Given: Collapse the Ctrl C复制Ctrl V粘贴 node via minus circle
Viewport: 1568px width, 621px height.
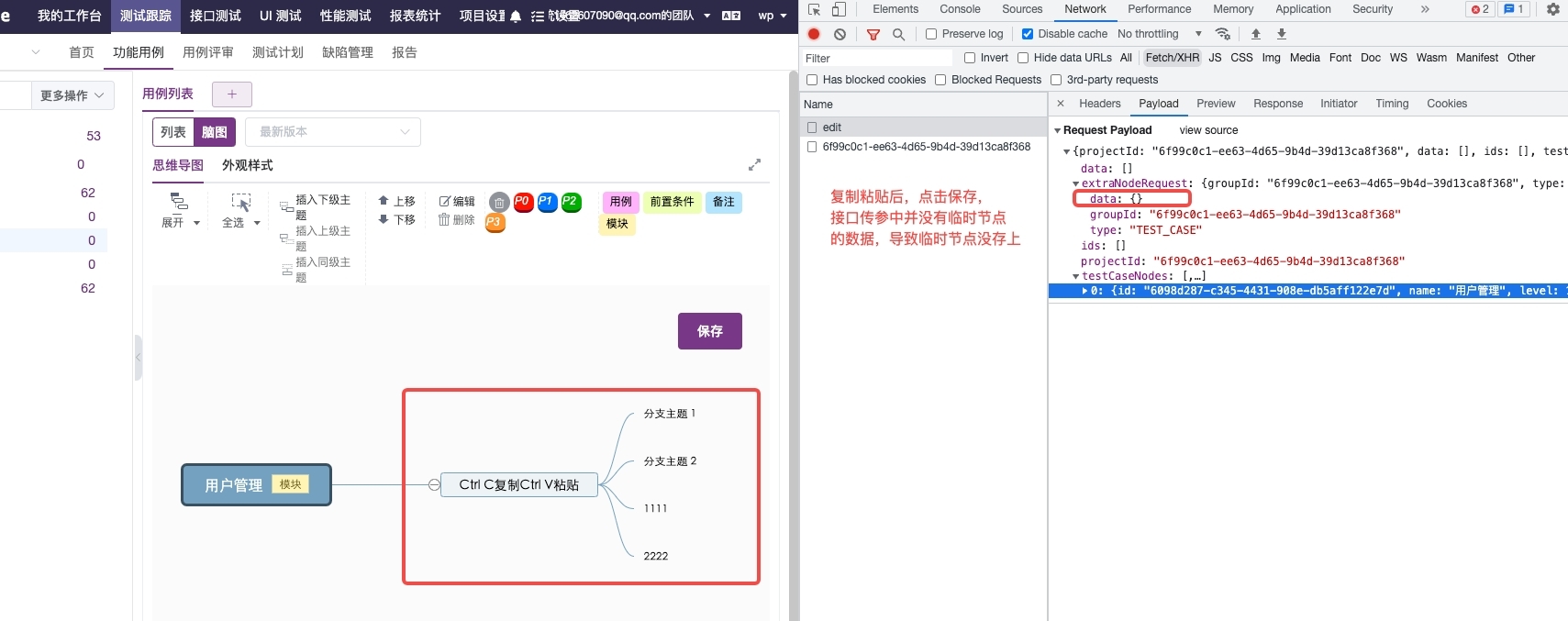Looking at the screenshot, I should pos(434,484).
